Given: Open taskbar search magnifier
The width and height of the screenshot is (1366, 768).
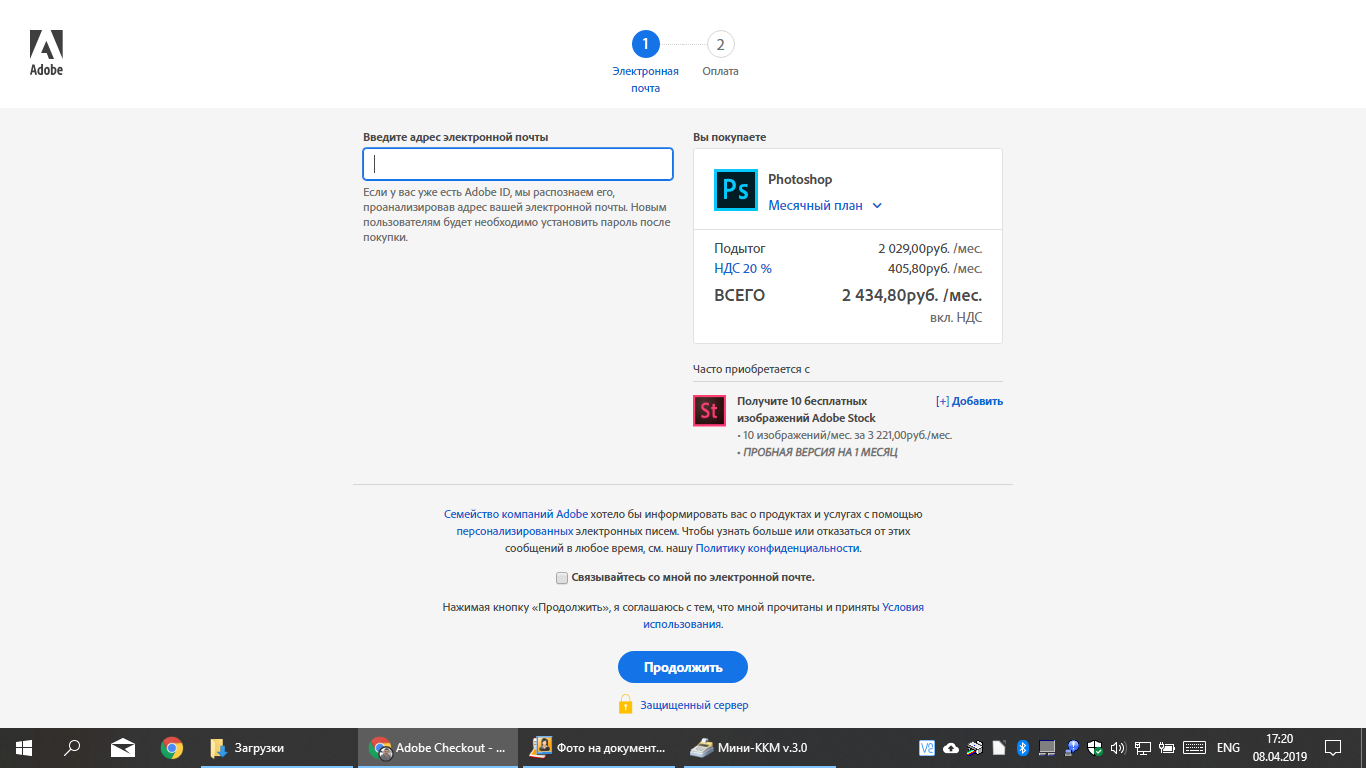Looking at the screenshot, I should click(x=72, y=747).
